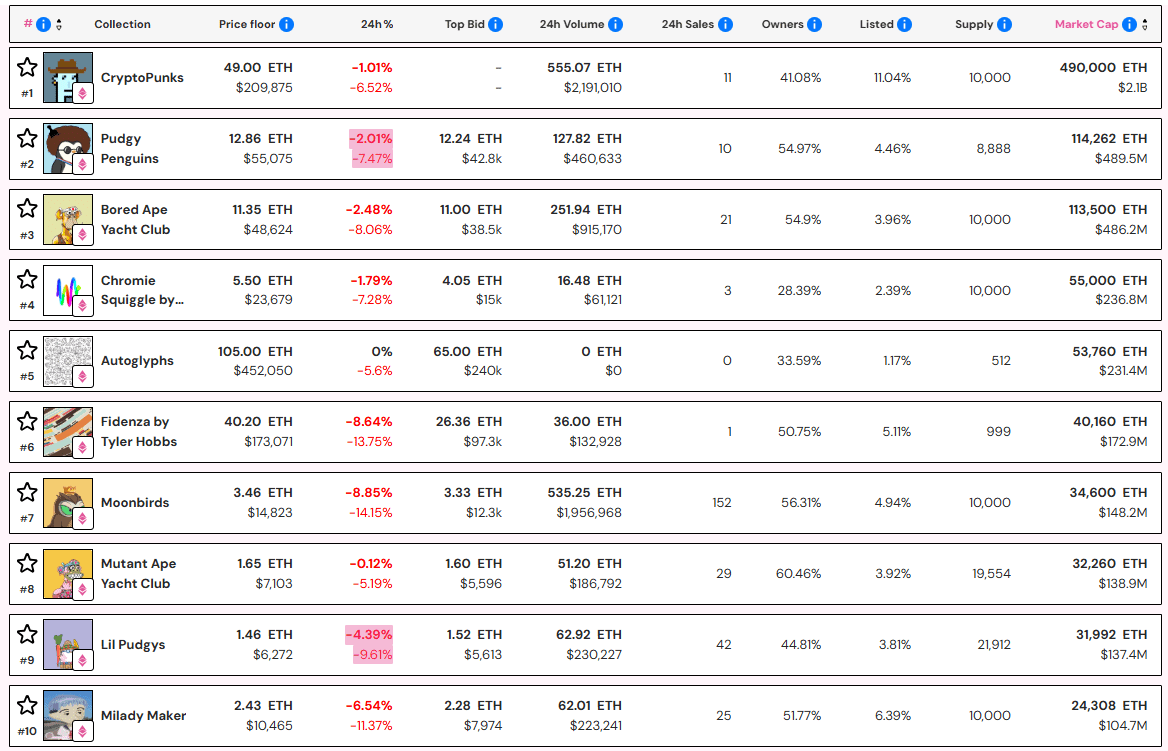Click the Mutant Ape Yacht Club avatar
This screenshot has height=751, width=1168.
67,572
